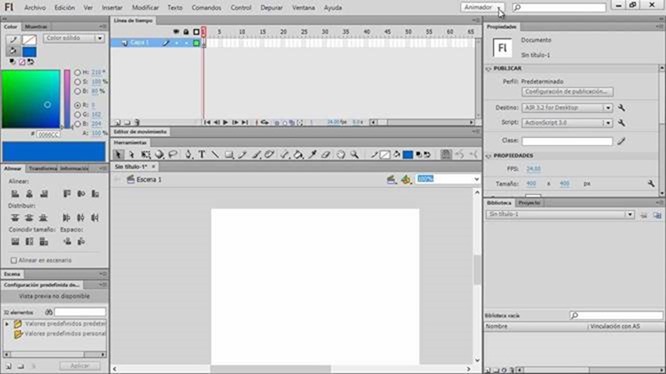Viewport: 666px width, 374px height.
Task: Open the Destino AIR 3.2 dropdown
Action: tap(567, 108)
